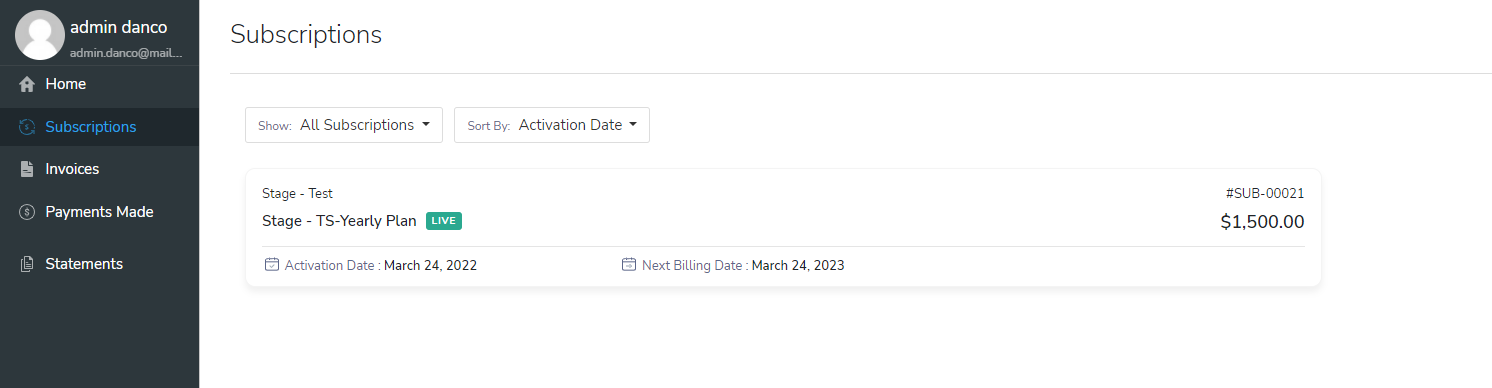Click the Next Billing Date calendar icon

pos(629,265)
